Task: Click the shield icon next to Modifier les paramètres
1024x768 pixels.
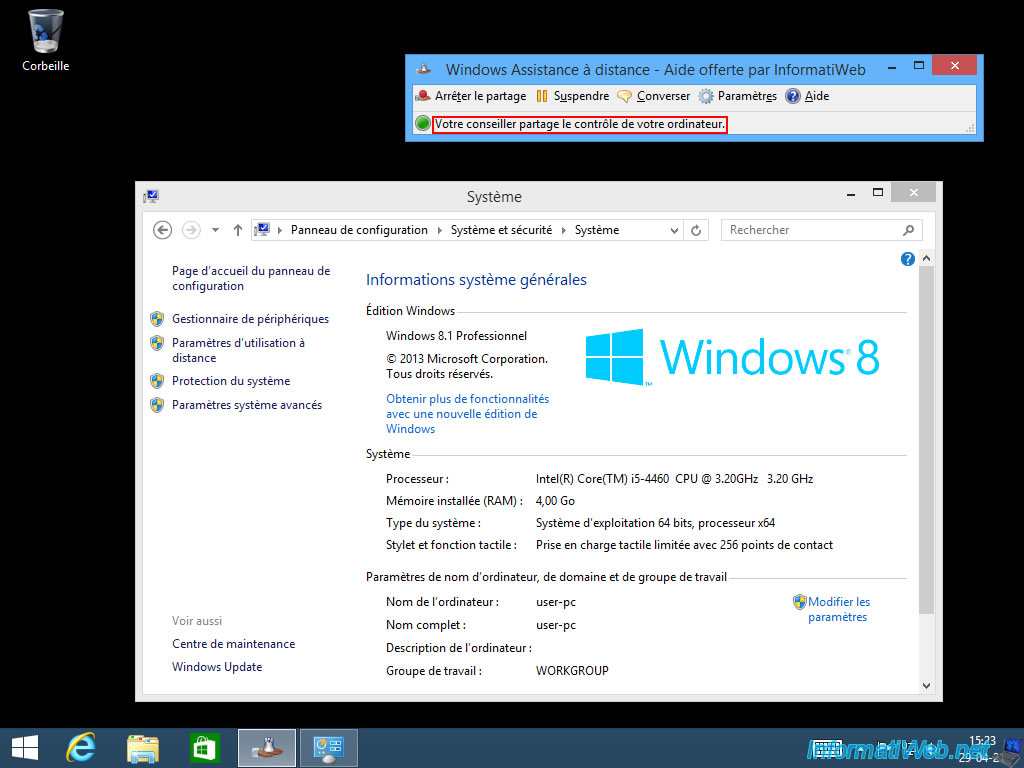Action: click(x=800, y=602)
